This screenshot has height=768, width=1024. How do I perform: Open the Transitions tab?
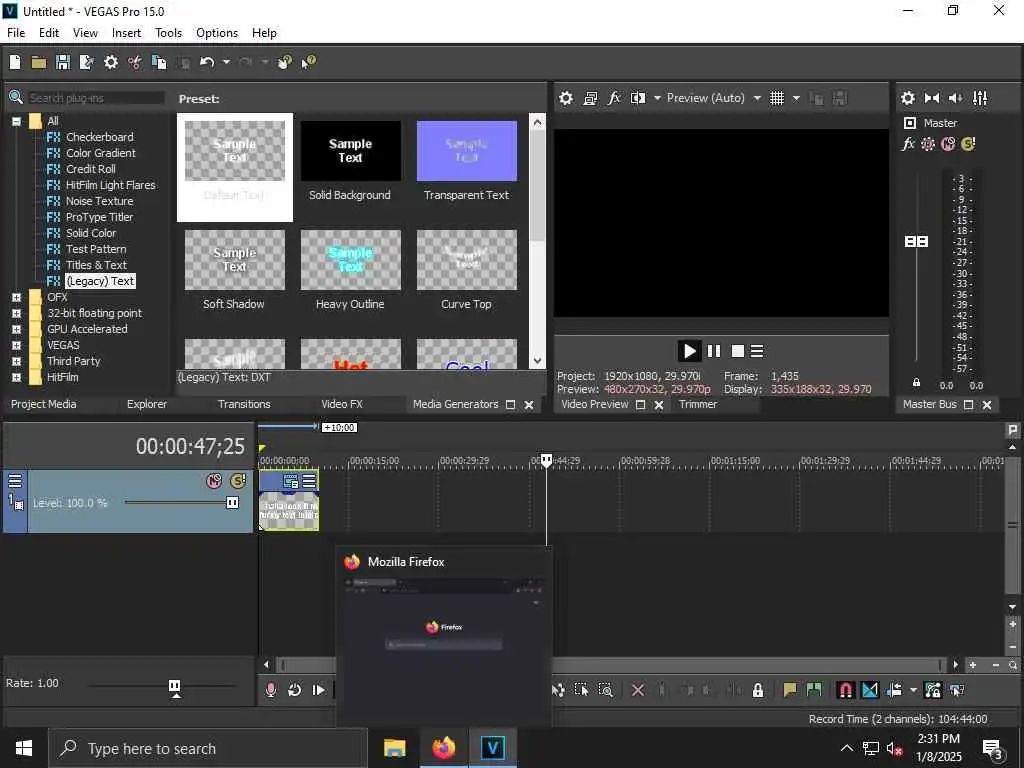(x=244, y=404)
